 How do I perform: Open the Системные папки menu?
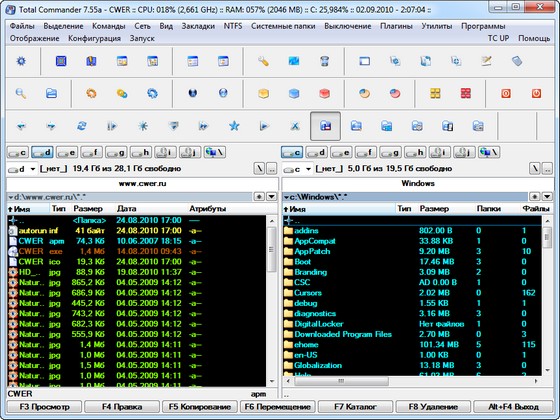click(x=283, y=26)
